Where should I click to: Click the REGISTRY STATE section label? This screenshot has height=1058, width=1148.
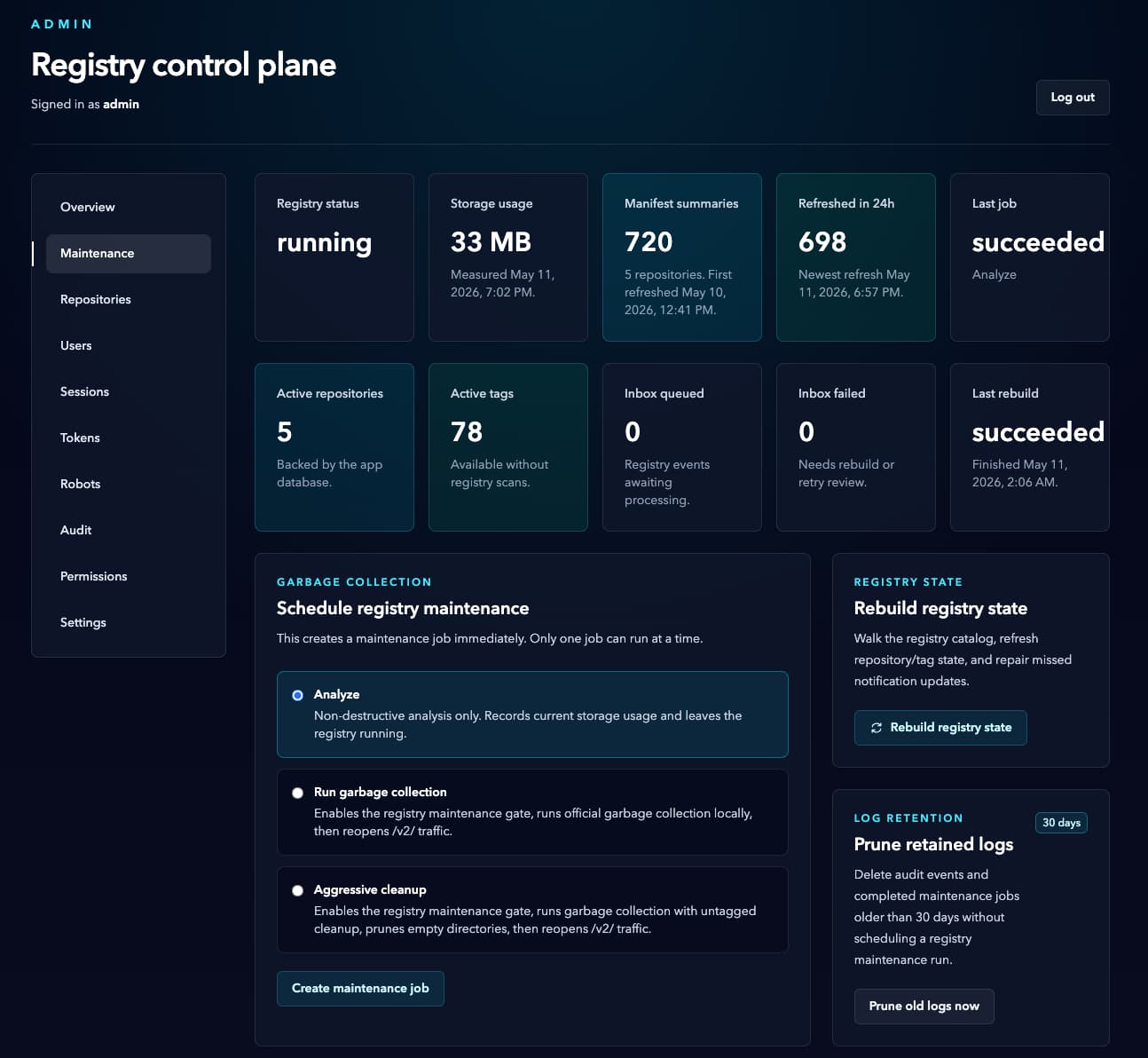pyautogui.click(x=908, y=582)
